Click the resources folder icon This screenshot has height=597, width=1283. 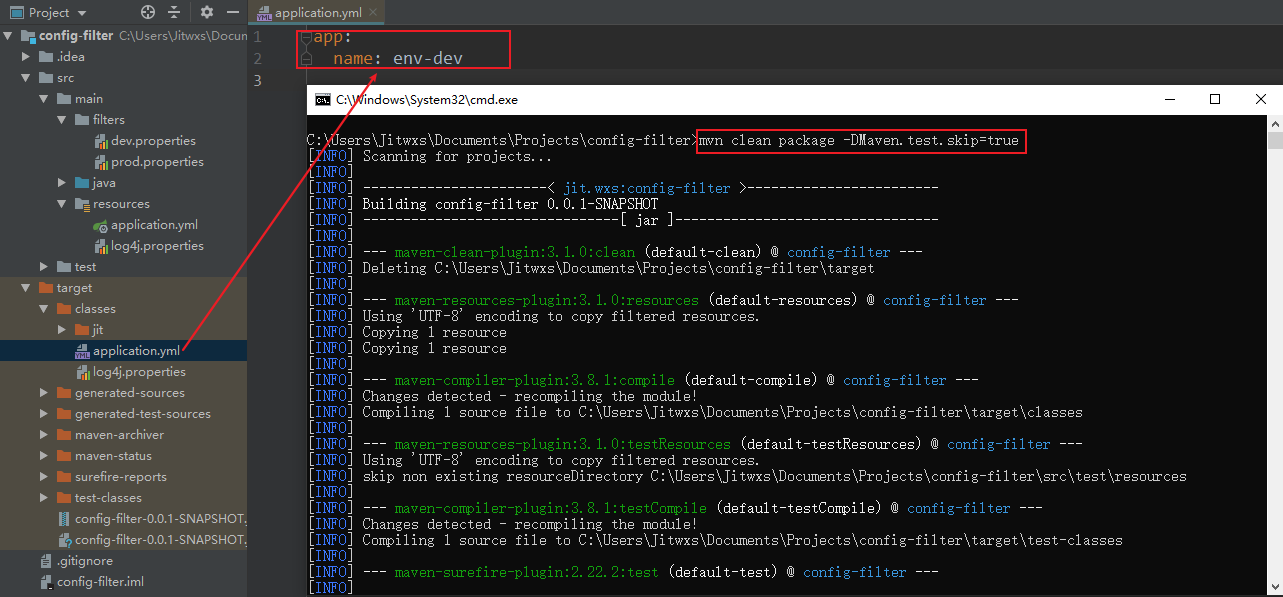click(x=82, y=204)
